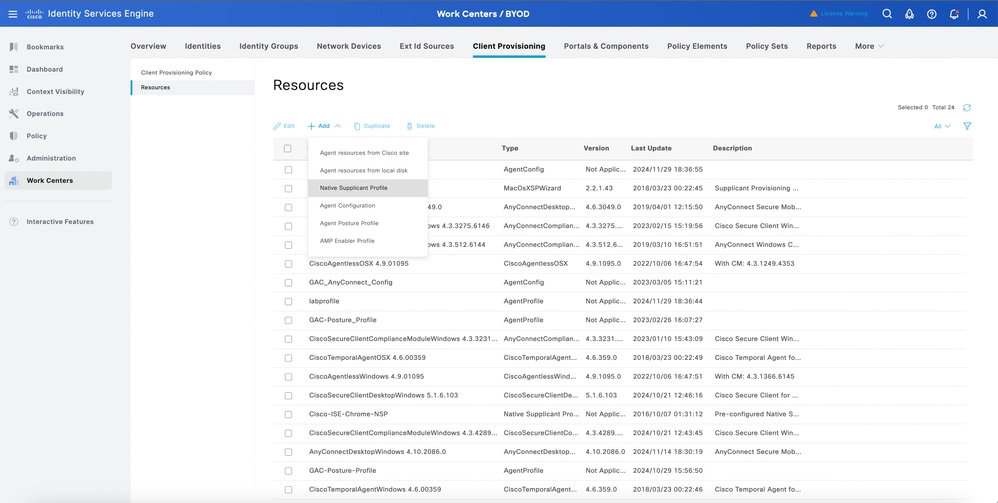Screen dimensions: 998x503
Task: Click the Work Centers sidebar icon
Action: tap(13, 181)
